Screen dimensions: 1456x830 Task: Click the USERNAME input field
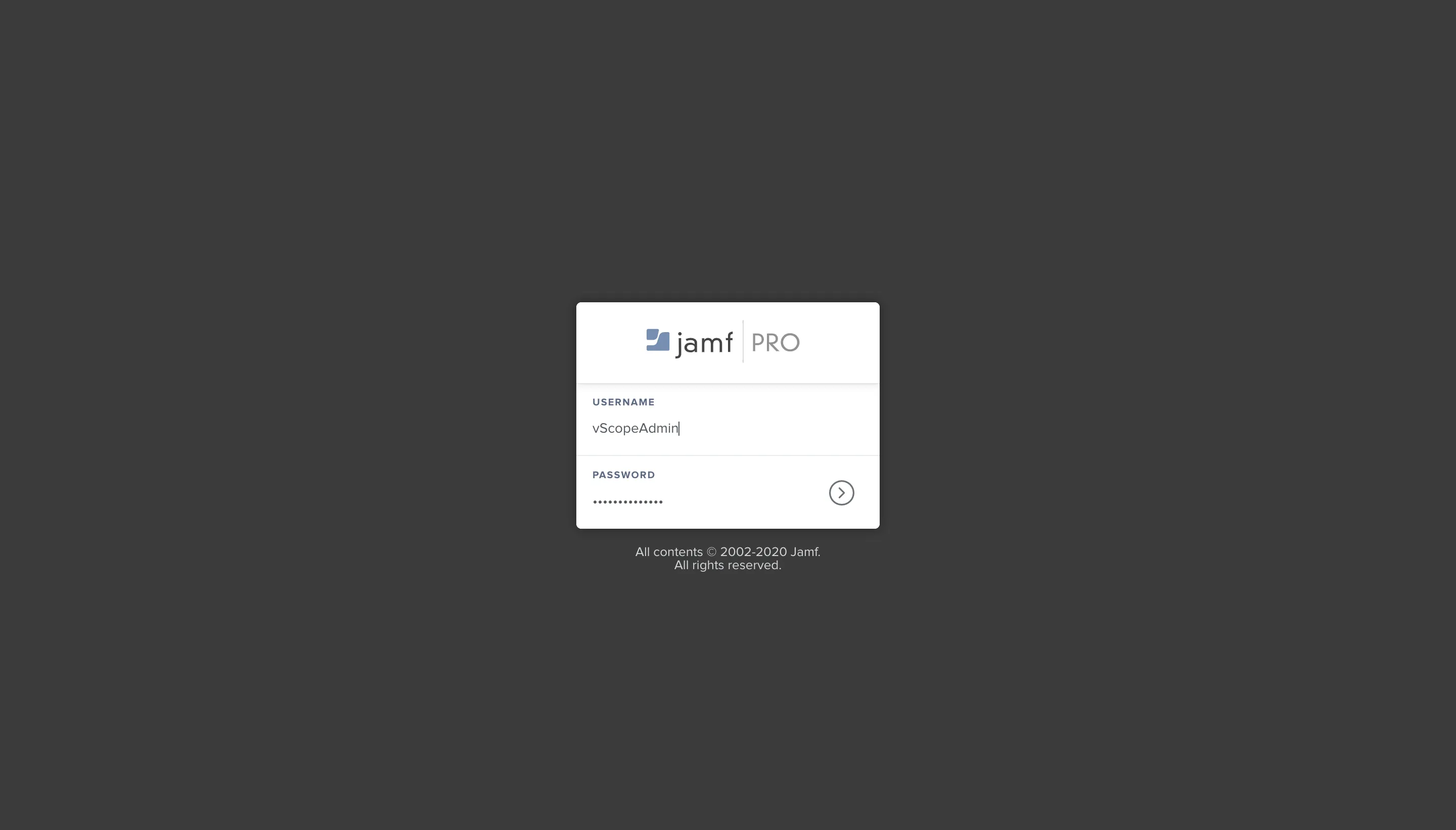[727, 428]
